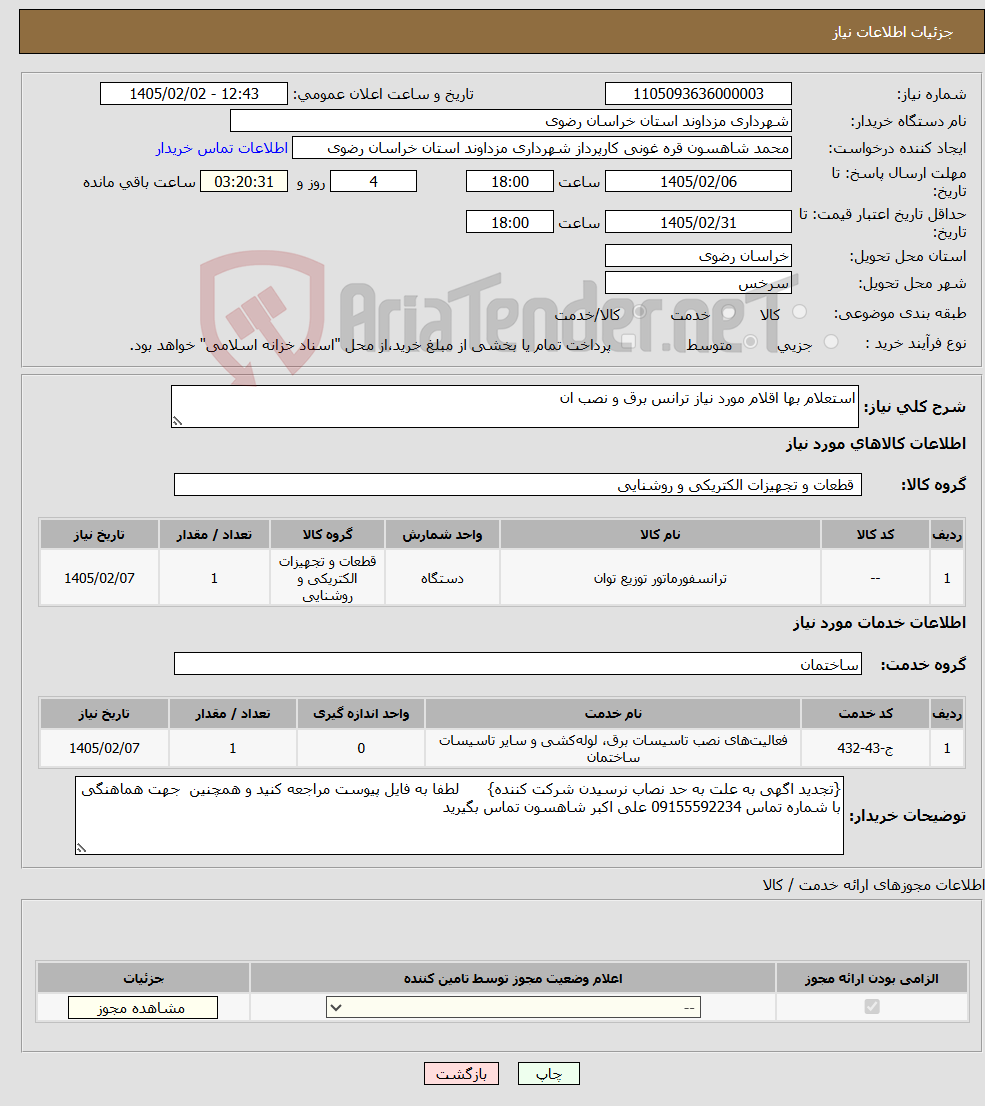The height and width of the screenshot is (1106, 985).
Task: Toggle the treasury documents payment checkbox
Action: tap(628, 341)
